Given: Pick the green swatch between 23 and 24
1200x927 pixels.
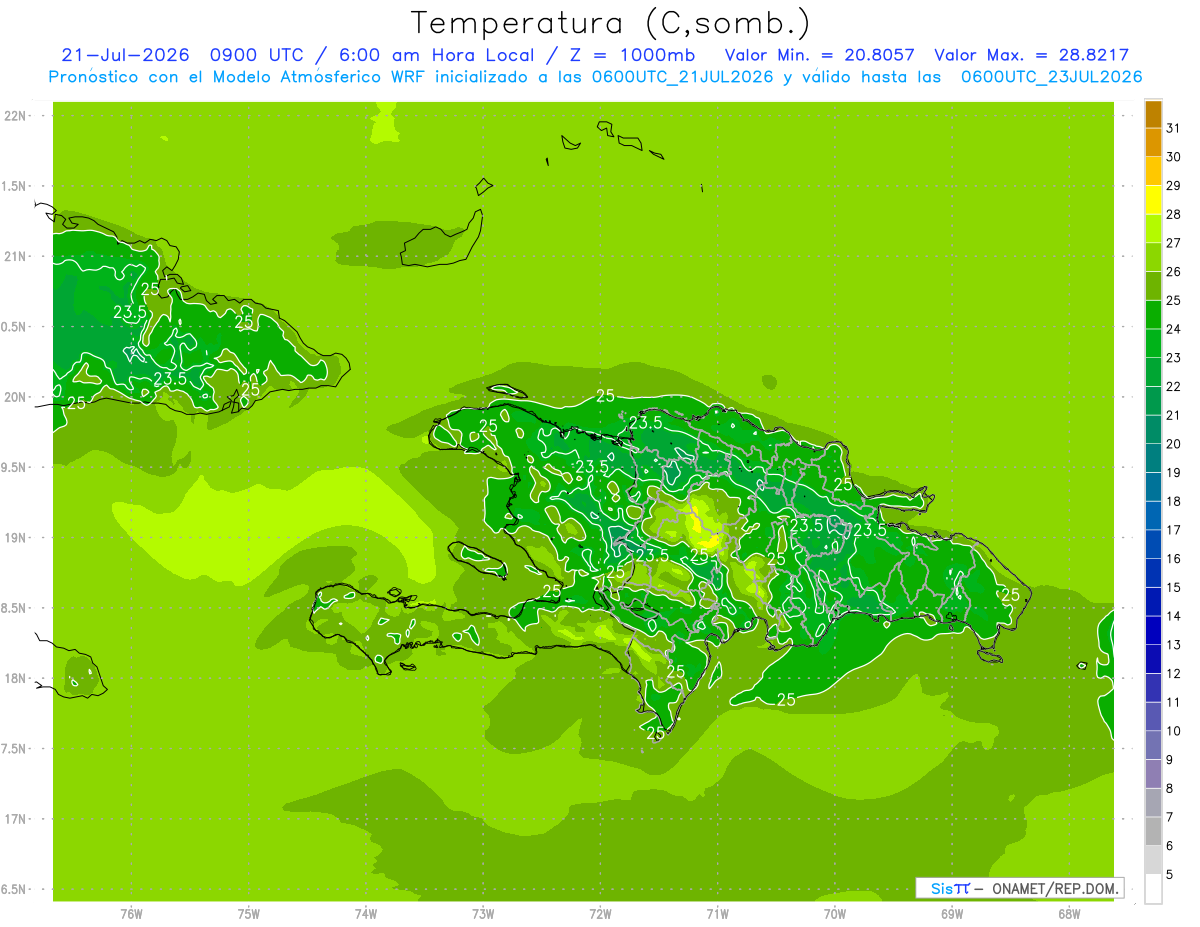Looking at the screenshot, I should pyautogui.click(x=1153, y=343).
